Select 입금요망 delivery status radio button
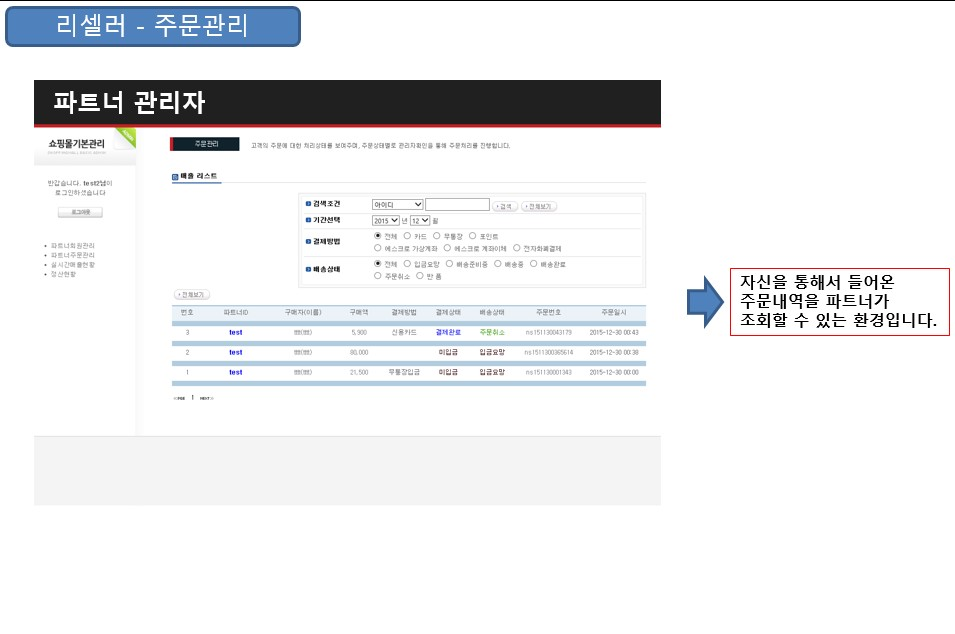Viewport: 955px width, 634px height. (407, 264)
